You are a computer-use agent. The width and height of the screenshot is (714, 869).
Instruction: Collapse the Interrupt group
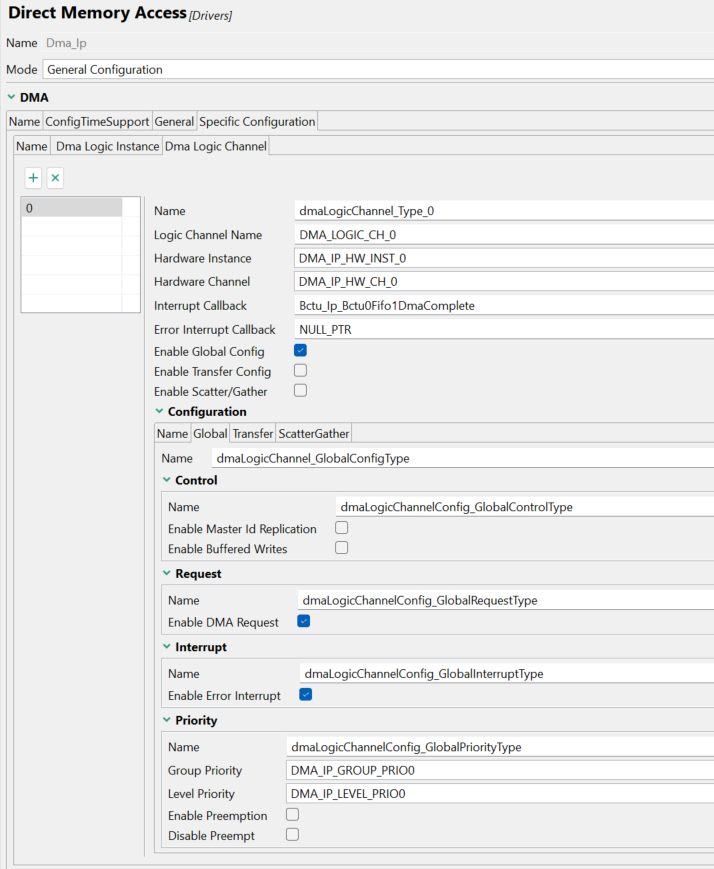(x=166, y=646)
